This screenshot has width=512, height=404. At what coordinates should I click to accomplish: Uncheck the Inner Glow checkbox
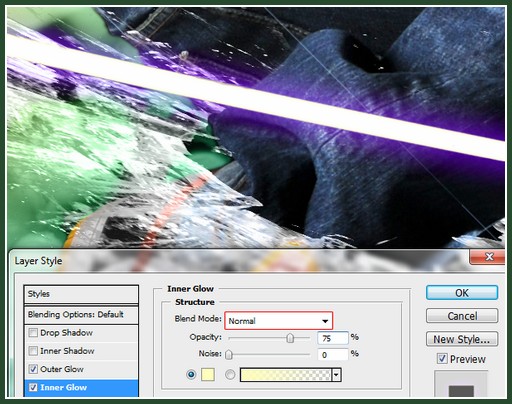point(33,387)
